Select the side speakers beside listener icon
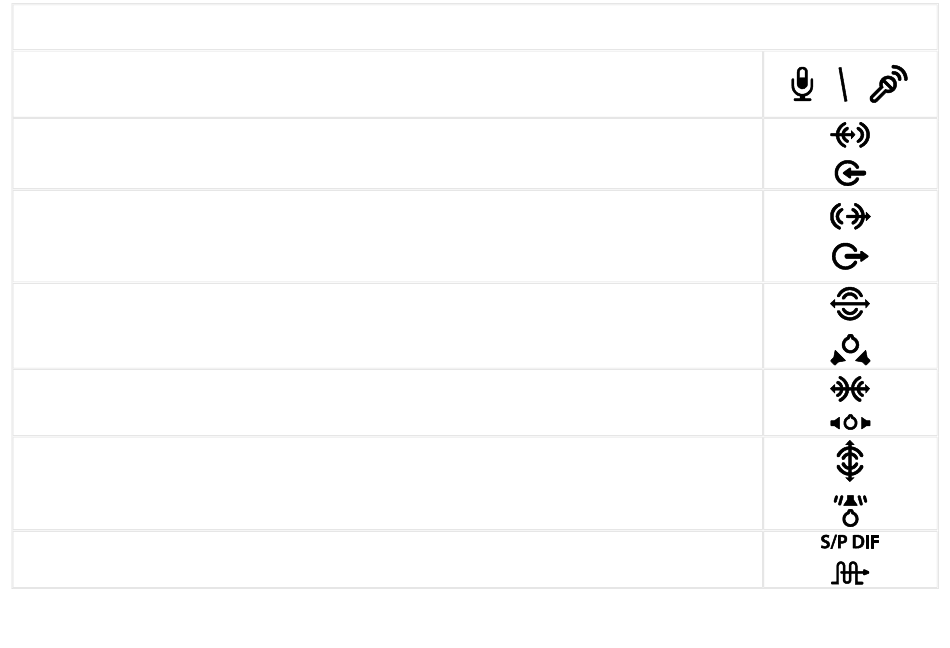The width and height of the screenshot is (950, 648). click(850, 423)
